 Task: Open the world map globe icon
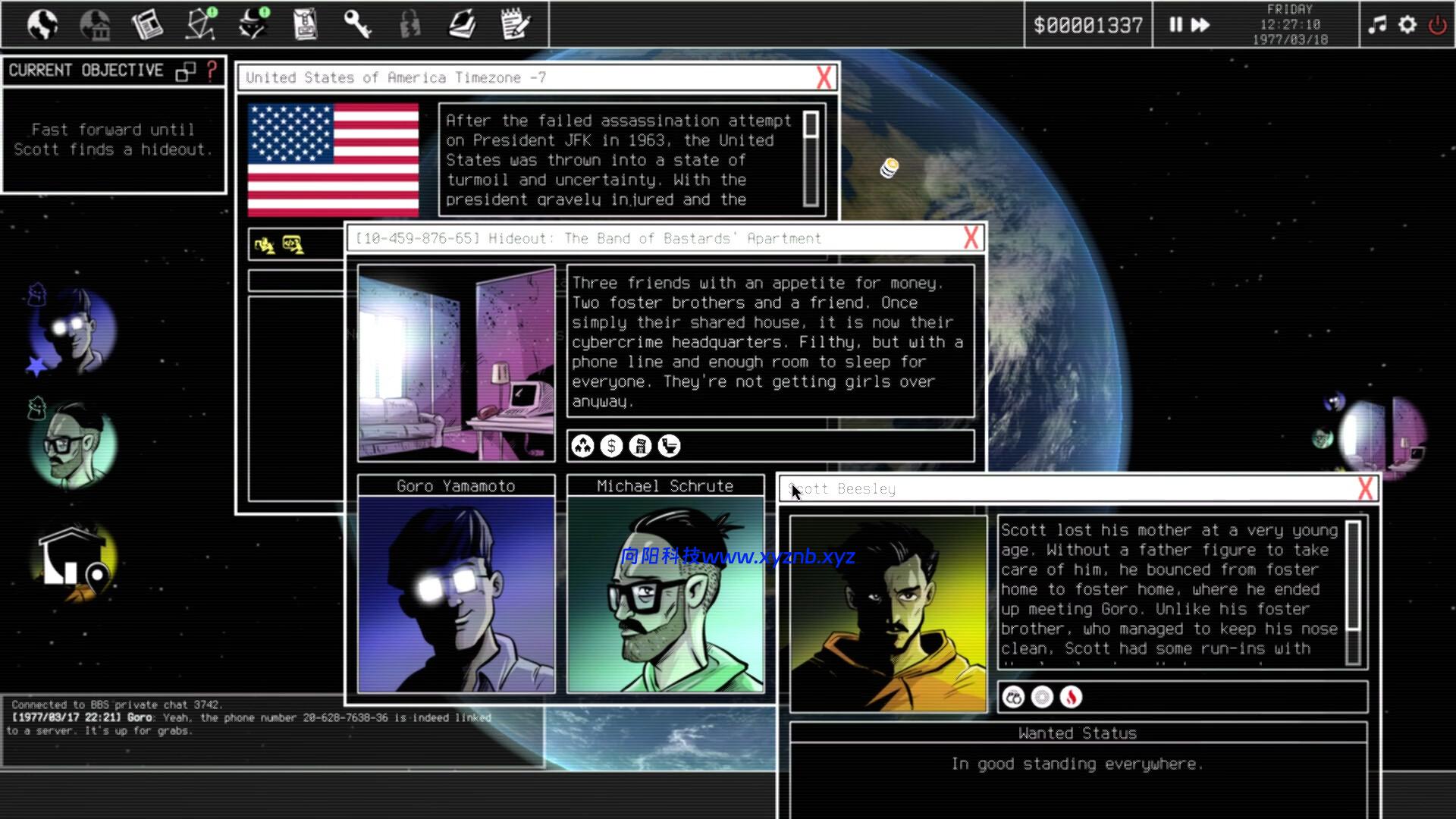coord(42,24)
